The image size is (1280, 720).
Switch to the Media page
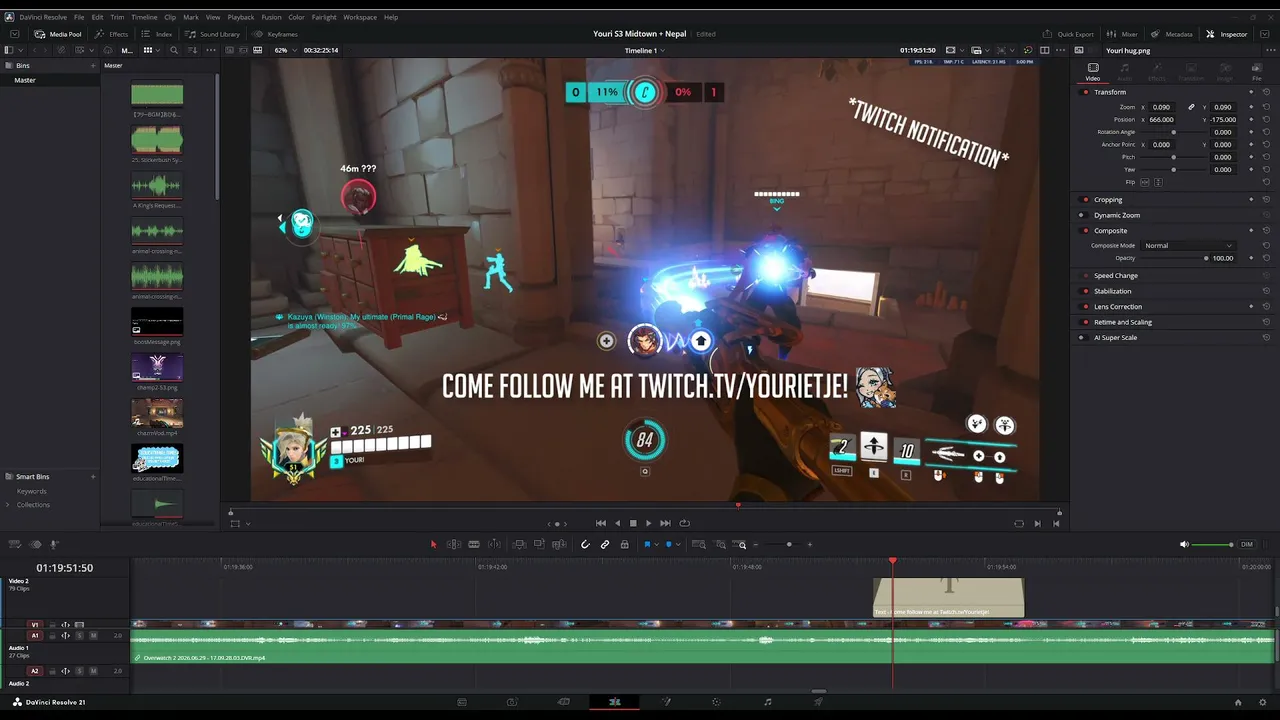(461, 702)
